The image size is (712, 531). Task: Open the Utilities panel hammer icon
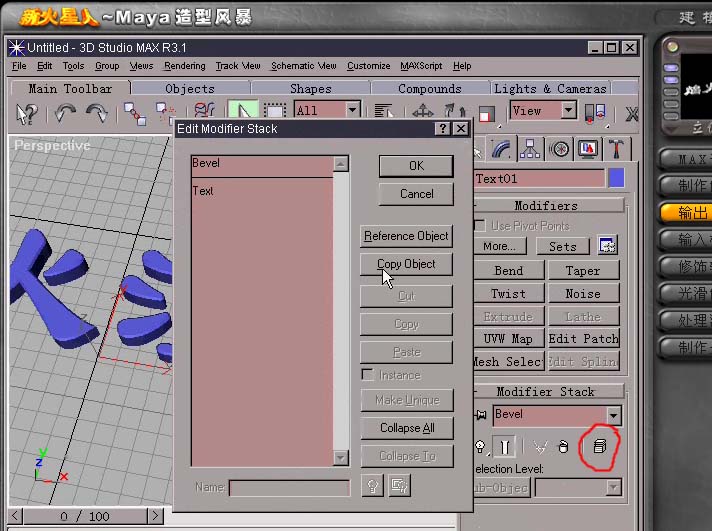(x=617, y=149)
